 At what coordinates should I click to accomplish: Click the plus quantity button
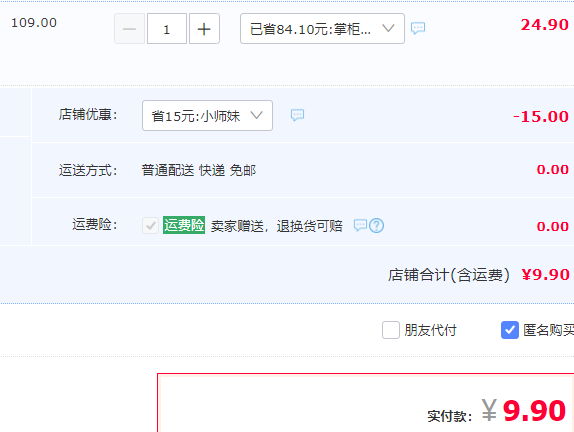pos(204,29)
